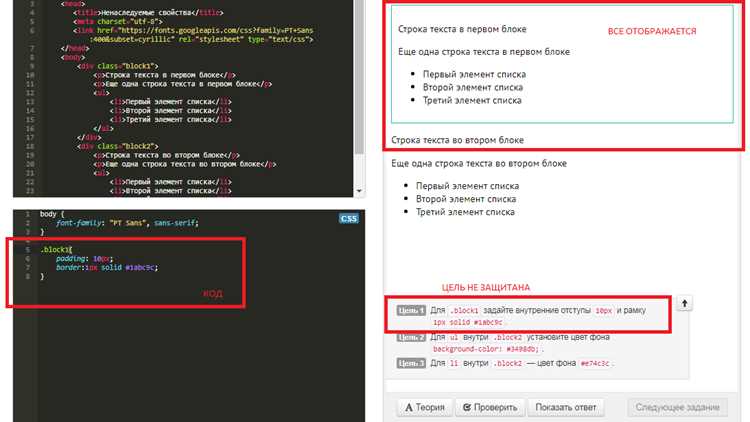Click the #e74c3c color code in goal 3
Image resolution: width=750 pixels, height=422 pixels.
(595, 364)
